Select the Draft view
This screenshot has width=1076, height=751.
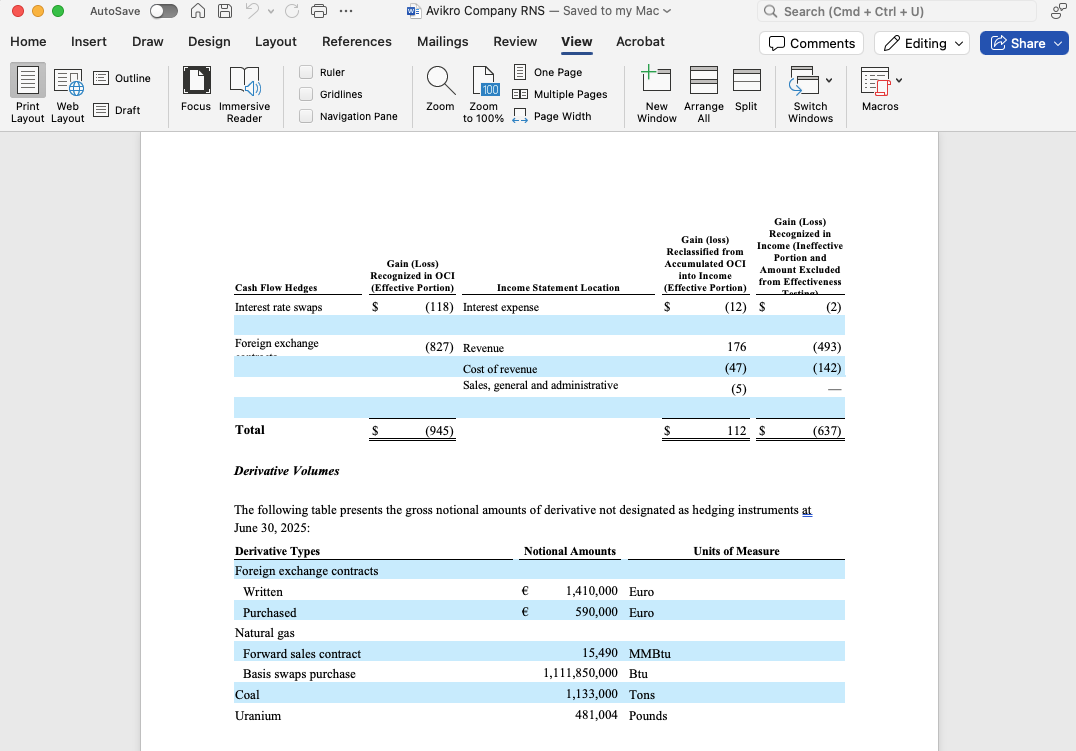pyautogui.click(x=117, y=110)
